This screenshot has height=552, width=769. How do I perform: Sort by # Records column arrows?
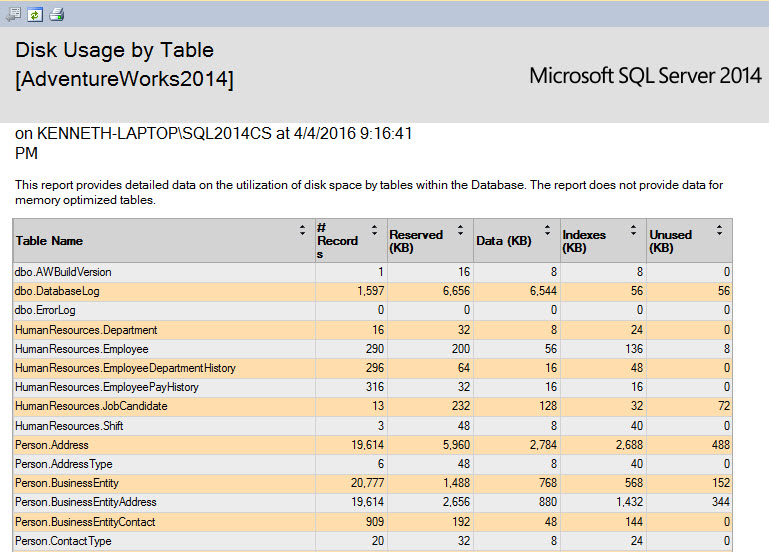374,230
